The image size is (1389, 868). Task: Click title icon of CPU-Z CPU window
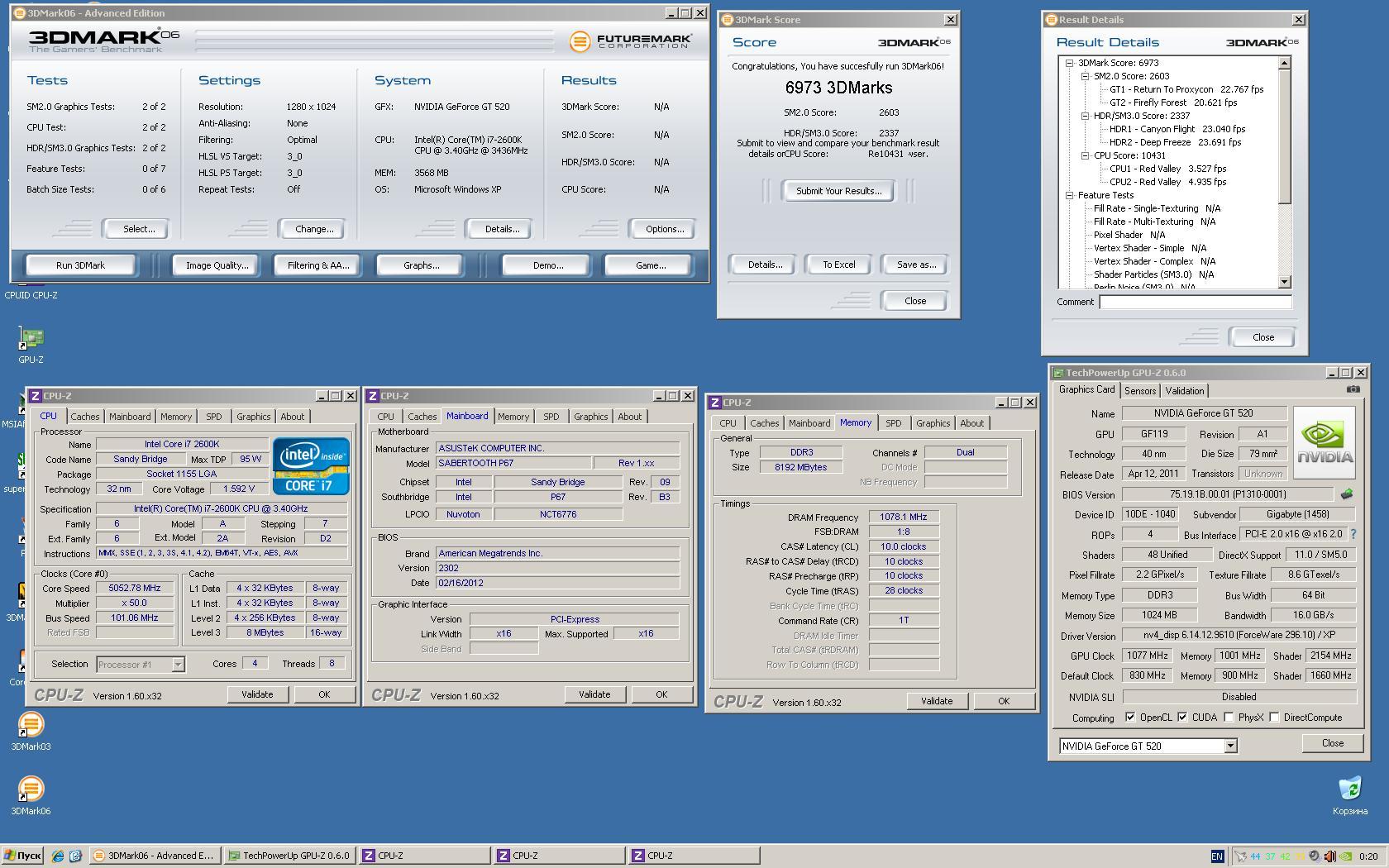(x=36, y=396)
